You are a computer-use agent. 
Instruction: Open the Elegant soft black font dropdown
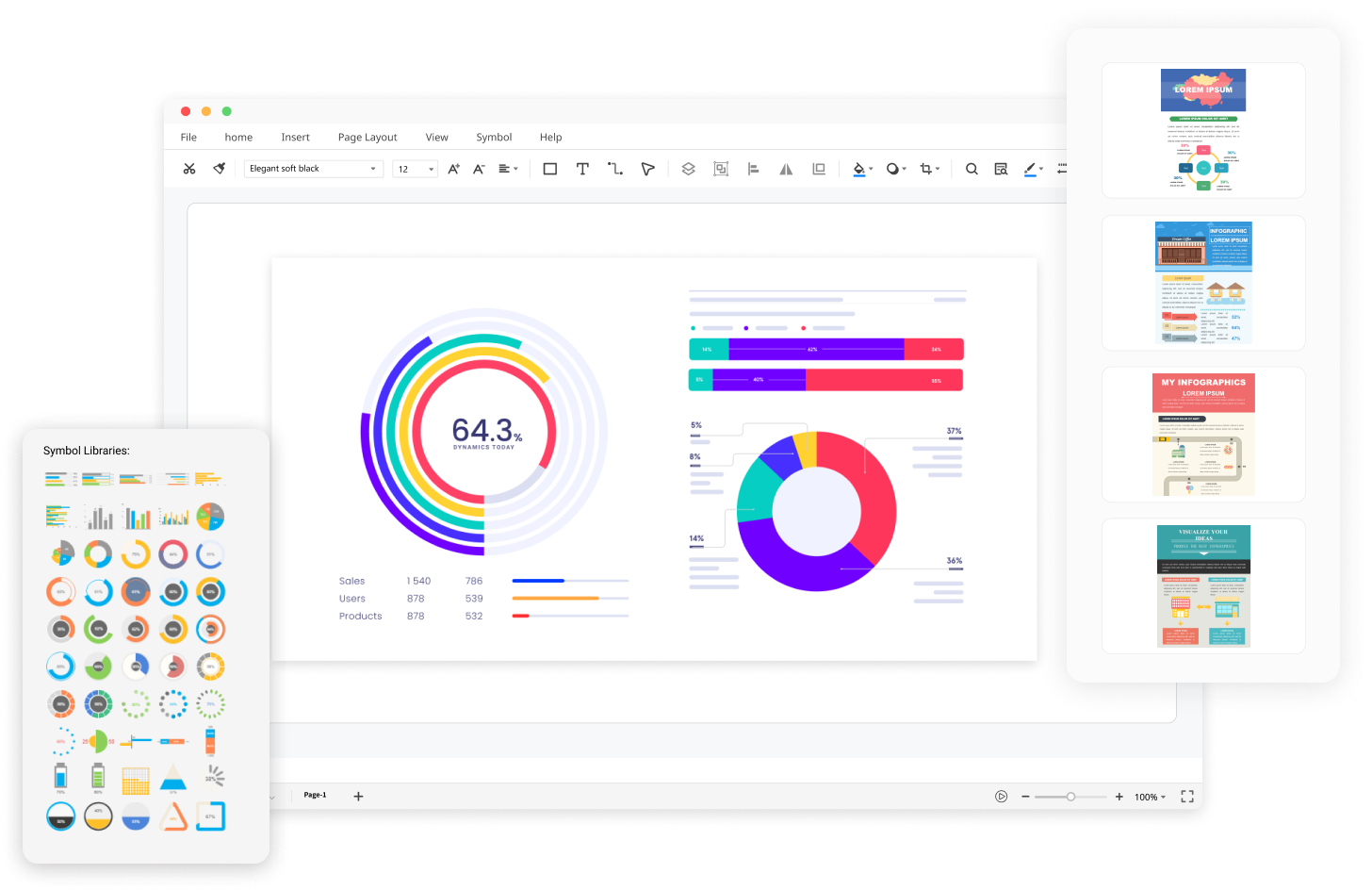[x=313, y=169]
